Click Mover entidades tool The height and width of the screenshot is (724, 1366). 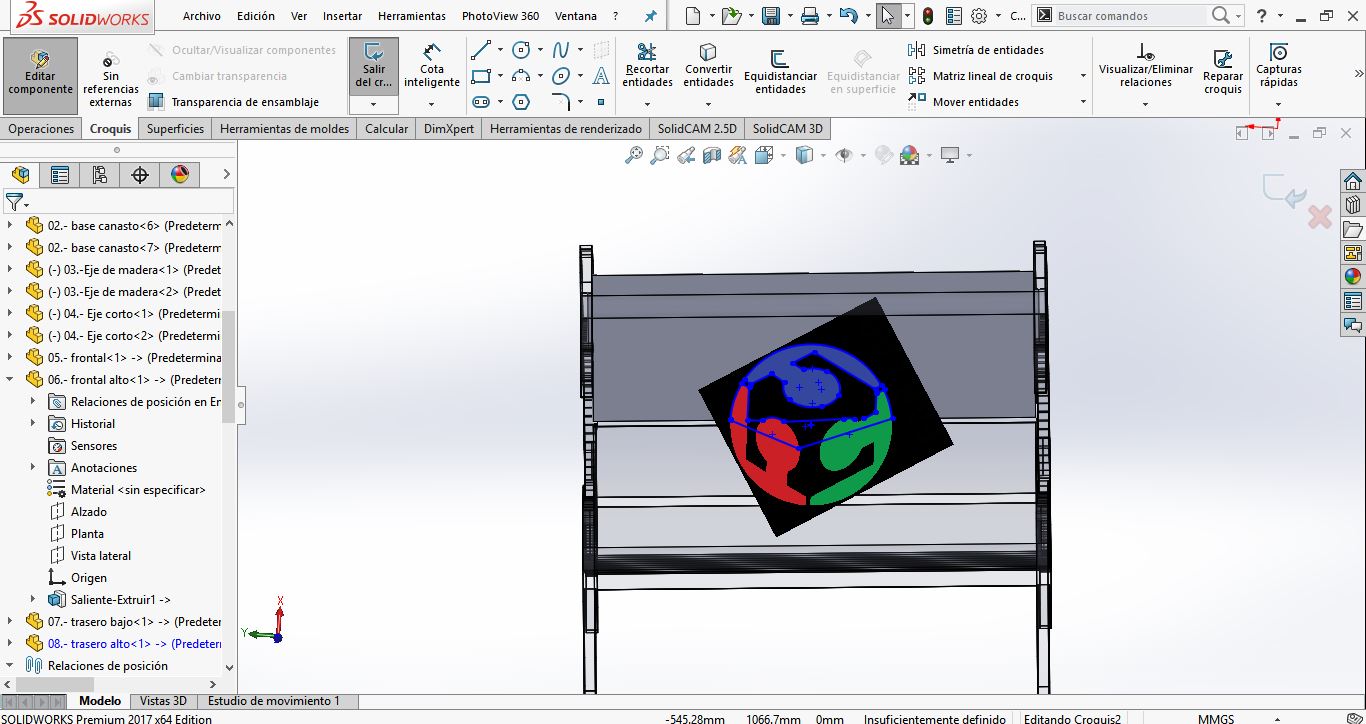click(964, 102)
